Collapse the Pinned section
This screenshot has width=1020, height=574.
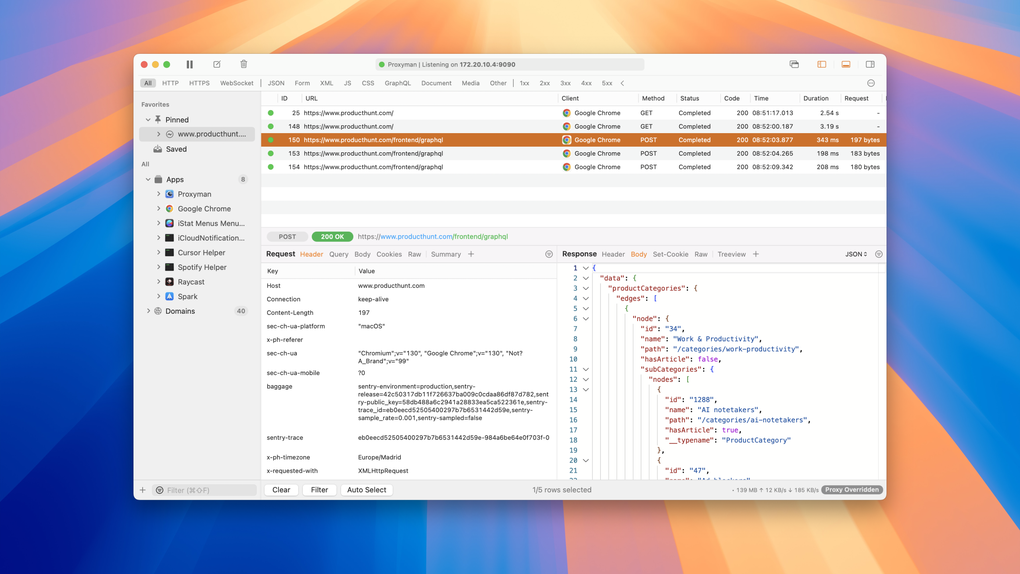[x=148, y=120]
